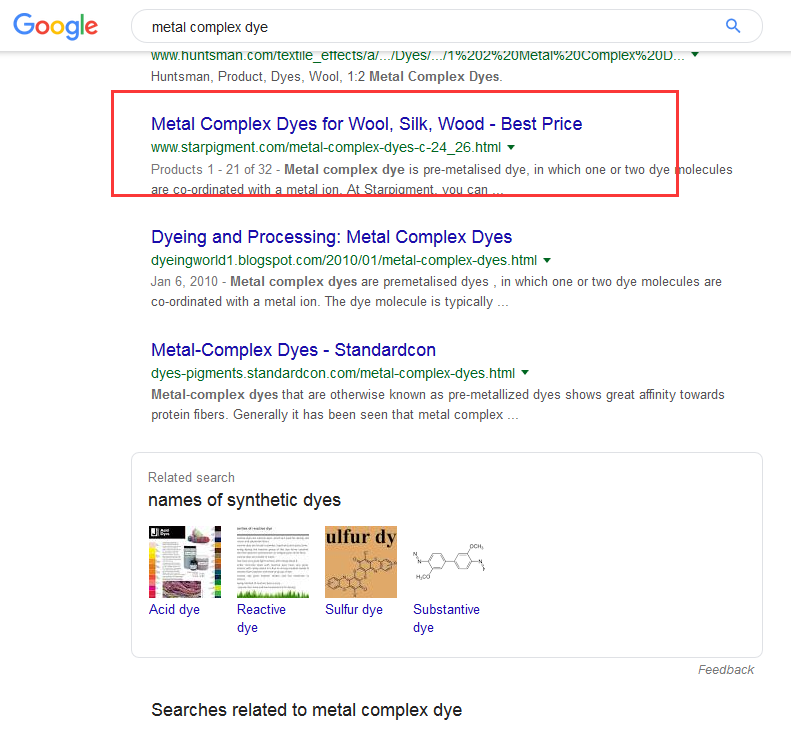Click 'Searches related to metal complex dye' heading
This screenshot has height=741, width=791.
point(306,710)
